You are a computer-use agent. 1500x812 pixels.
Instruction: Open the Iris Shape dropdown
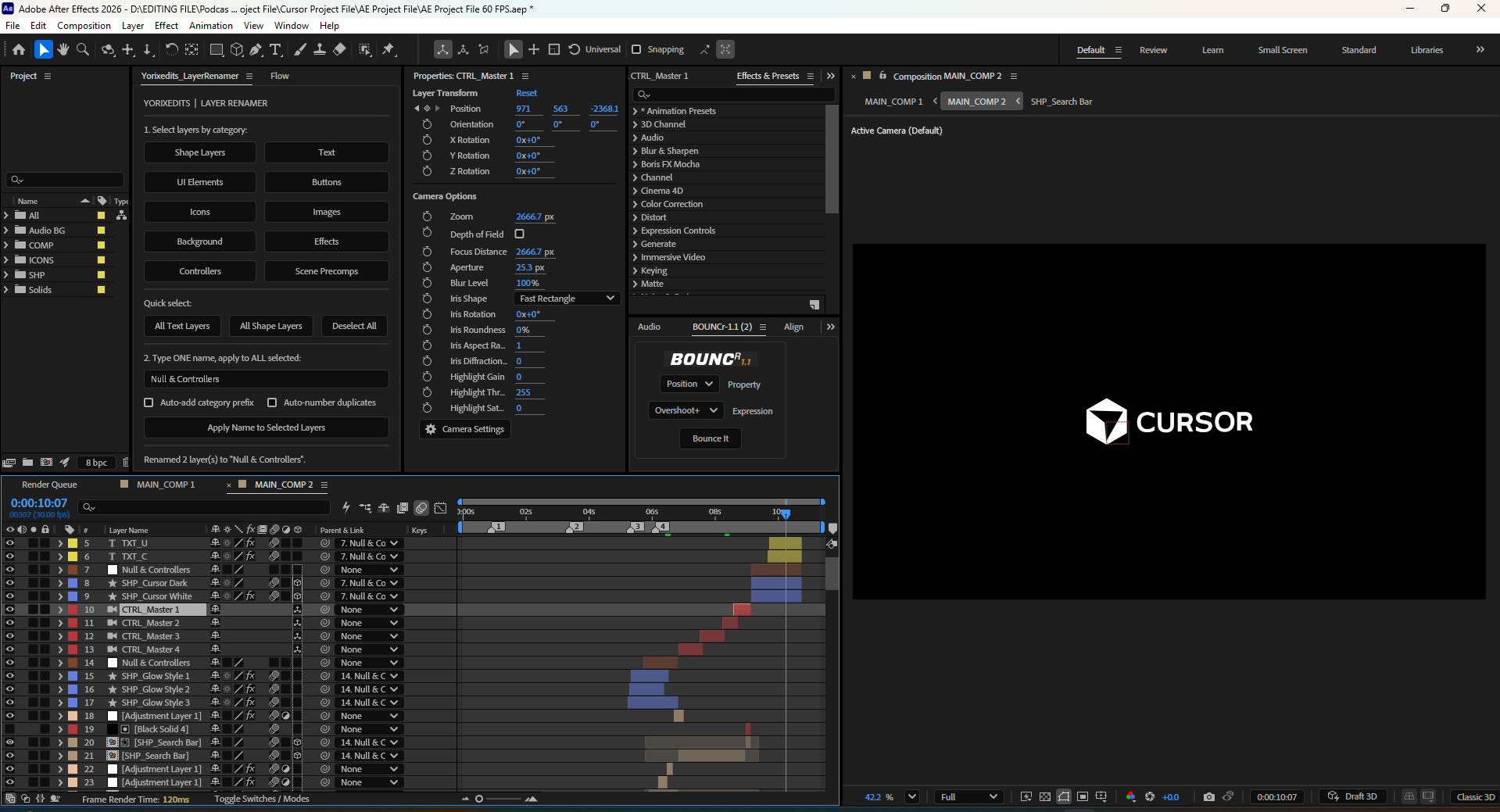[567, 299]
